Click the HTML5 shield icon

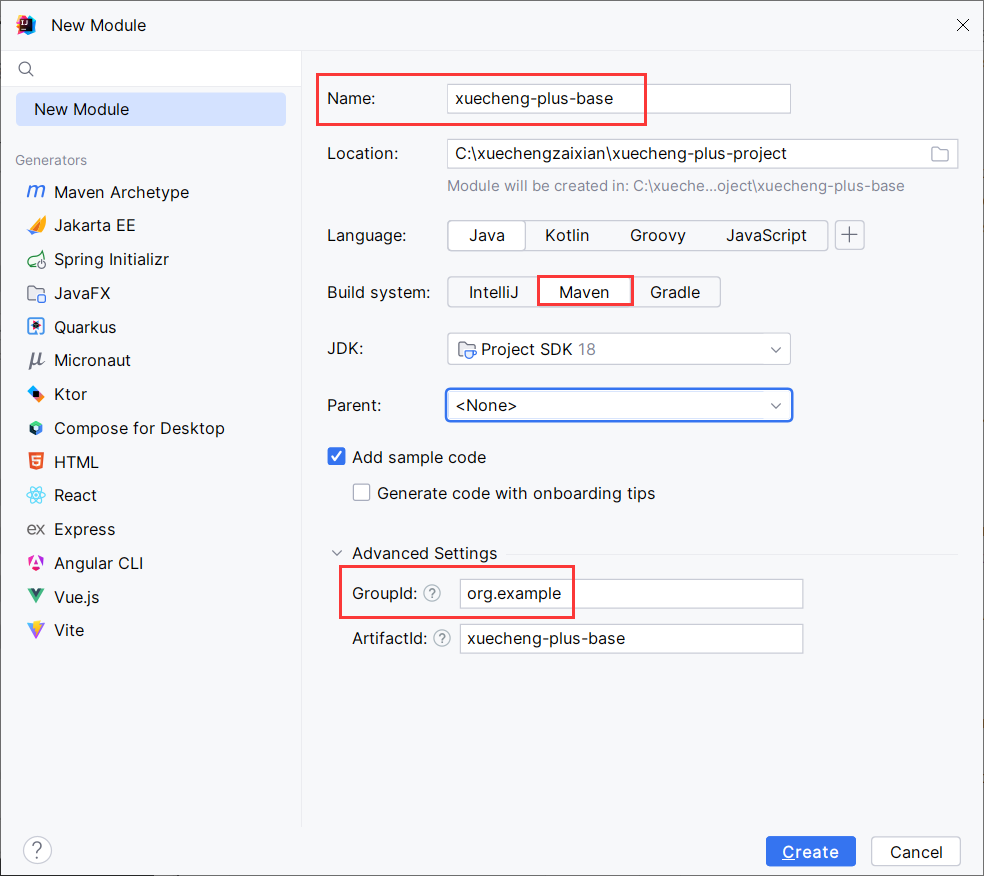pyautogui.click(x=36, y=462)
